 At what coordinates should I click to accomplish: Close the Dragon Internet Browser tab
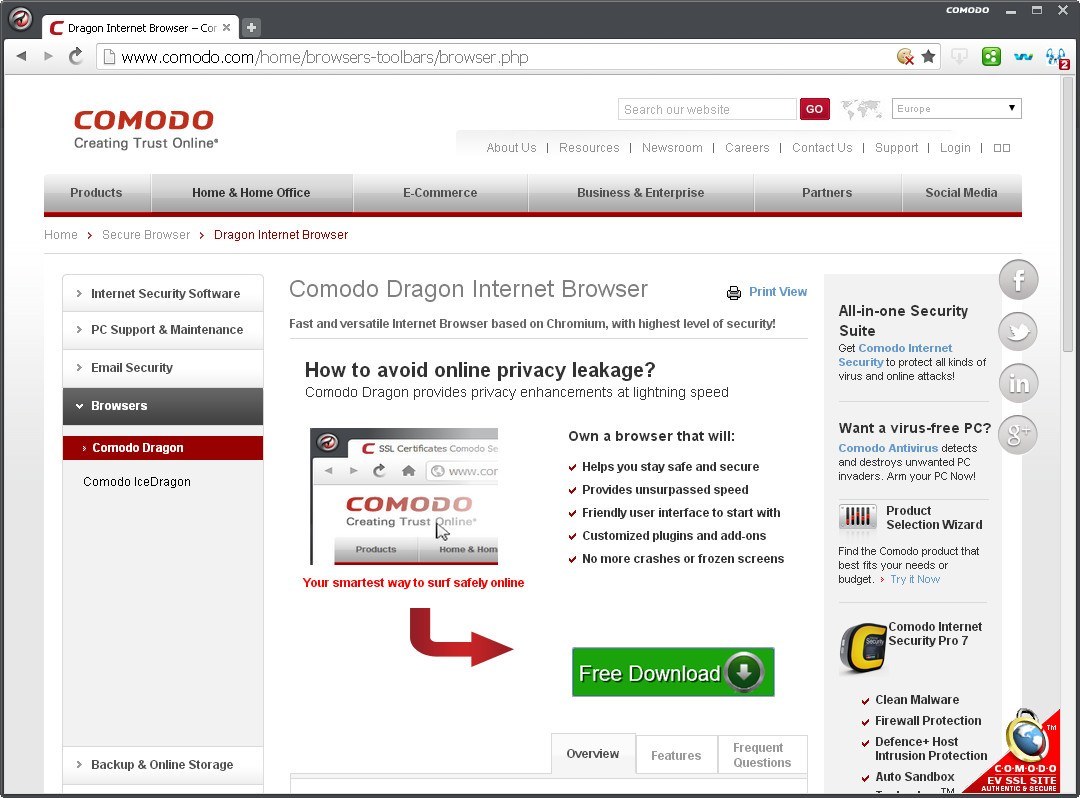(226, 28)
